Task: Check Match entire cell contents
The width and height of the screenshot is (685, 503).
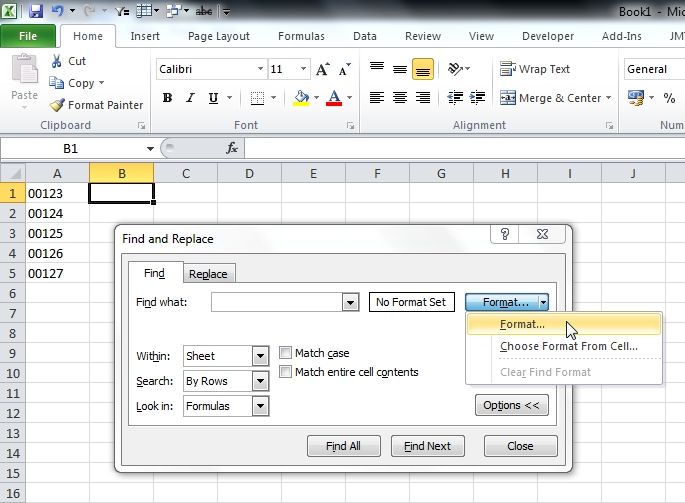Action: (285, 371)
